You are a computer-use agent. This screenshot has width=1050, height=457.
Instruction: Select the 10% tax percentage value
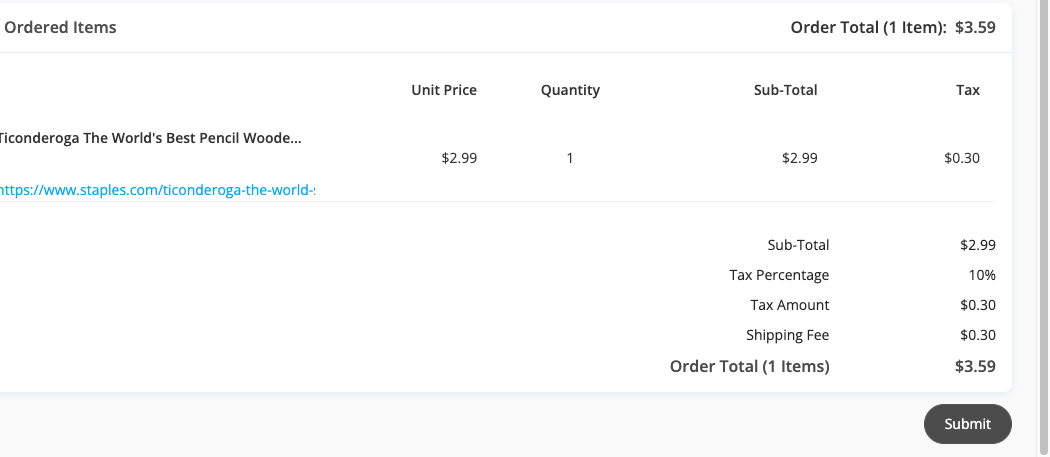(982, 275)
